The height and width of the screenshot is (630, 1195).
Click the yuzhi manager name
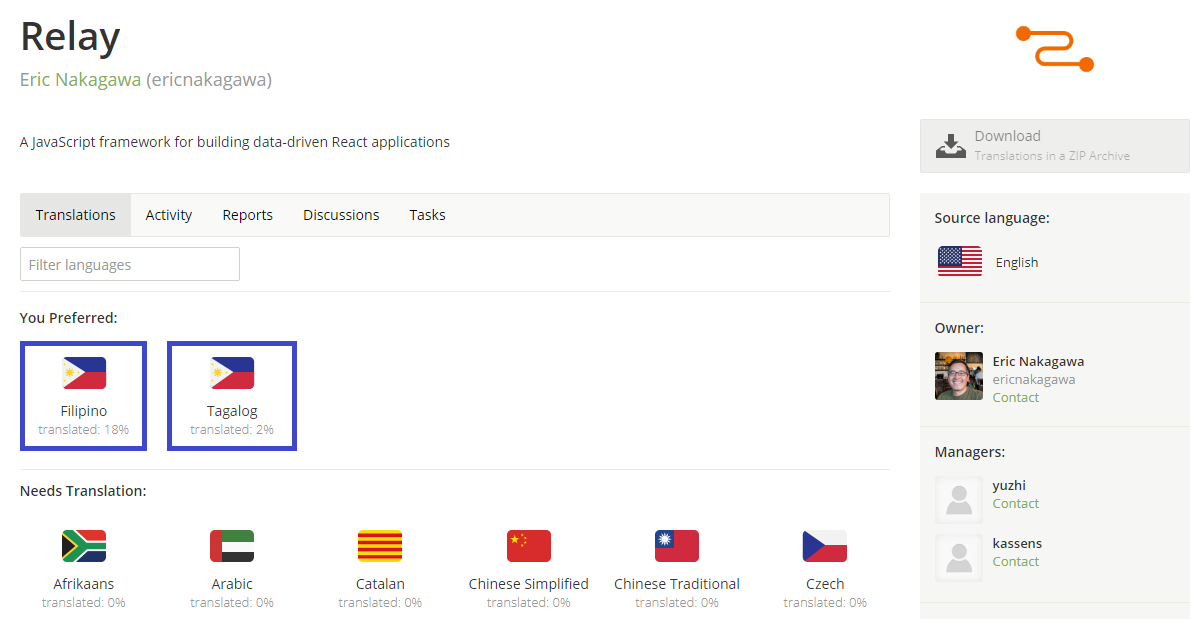[x=1009, y=485]
